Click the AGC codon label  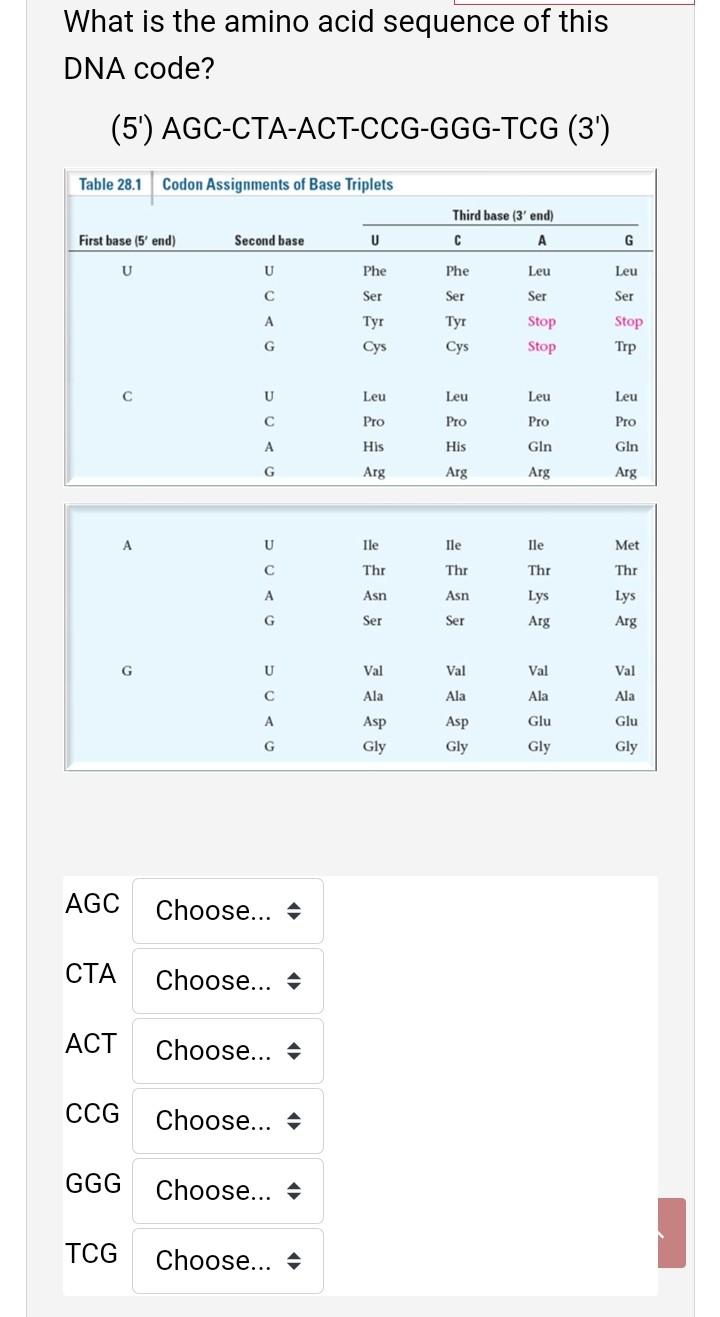point(91,903)
